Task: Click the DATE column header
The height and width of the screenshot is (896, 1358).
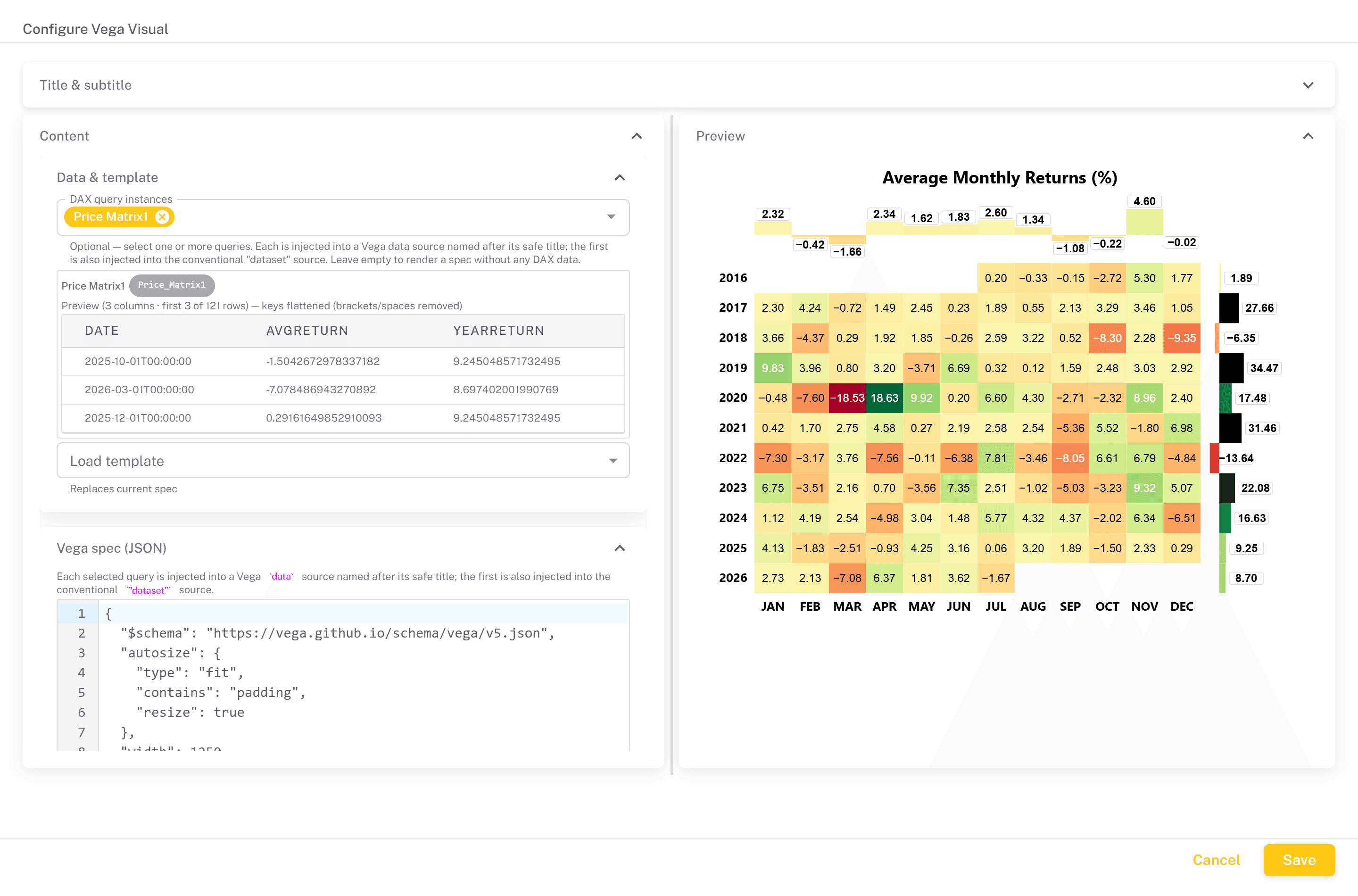Action: (102, 330)
